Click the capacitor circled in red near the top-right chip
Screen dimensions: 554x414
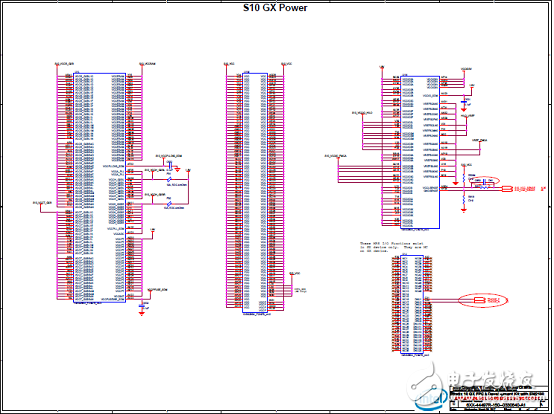(x=484, y=181)
